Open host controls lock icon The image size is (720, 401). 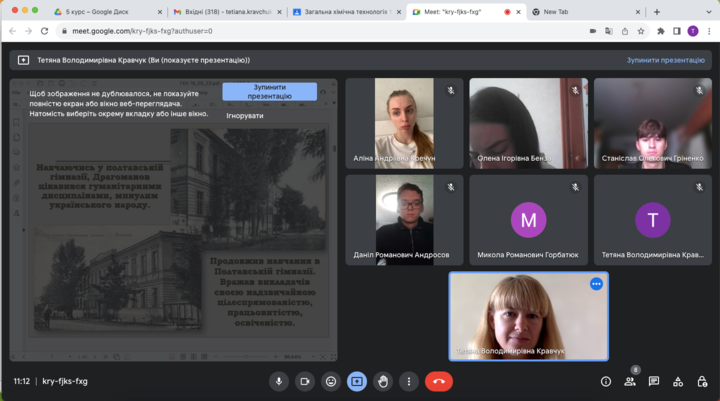coord(702,381)
